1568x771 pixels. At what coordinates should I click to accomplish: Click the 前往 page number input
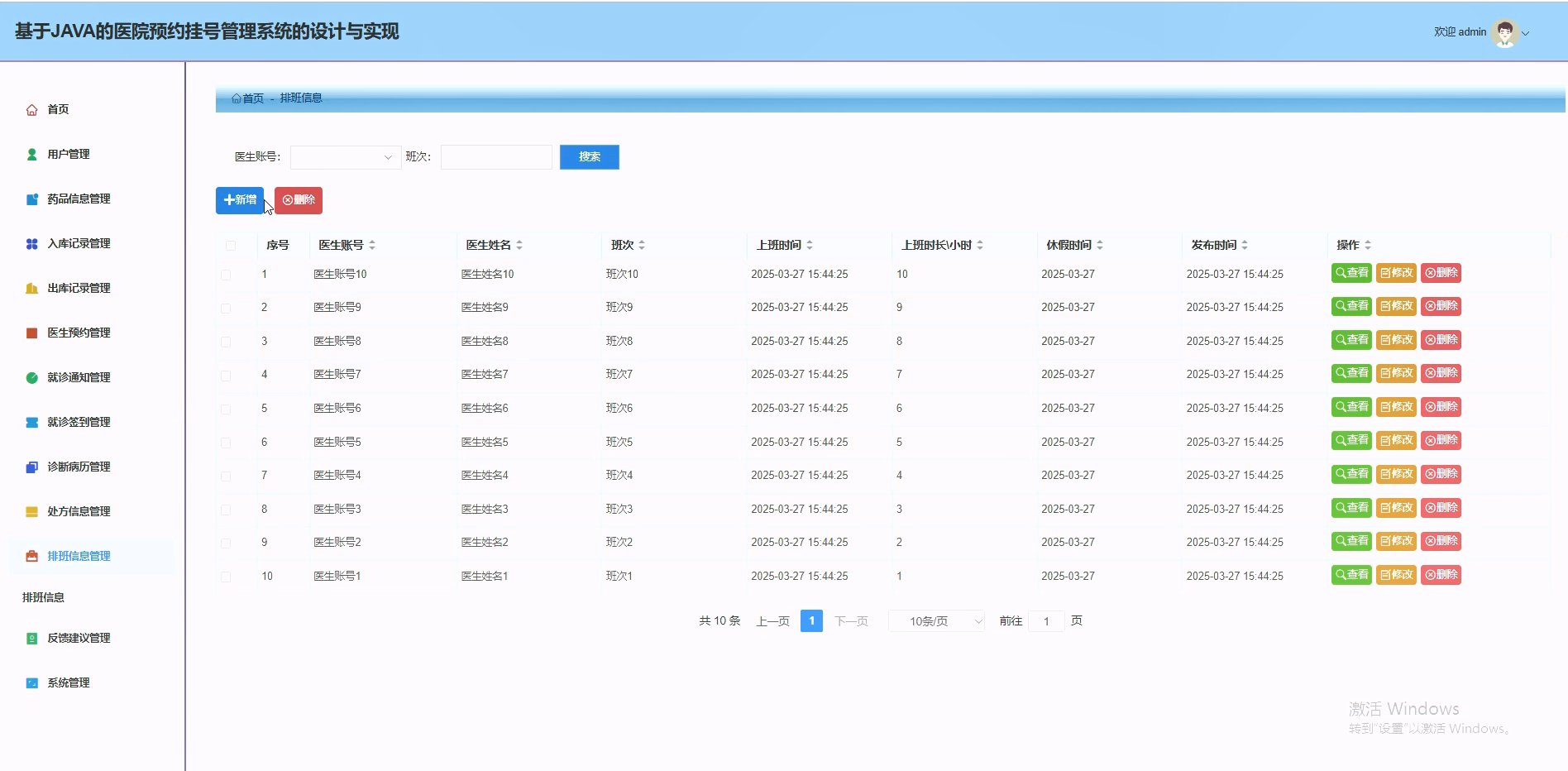pos(1046,621)
